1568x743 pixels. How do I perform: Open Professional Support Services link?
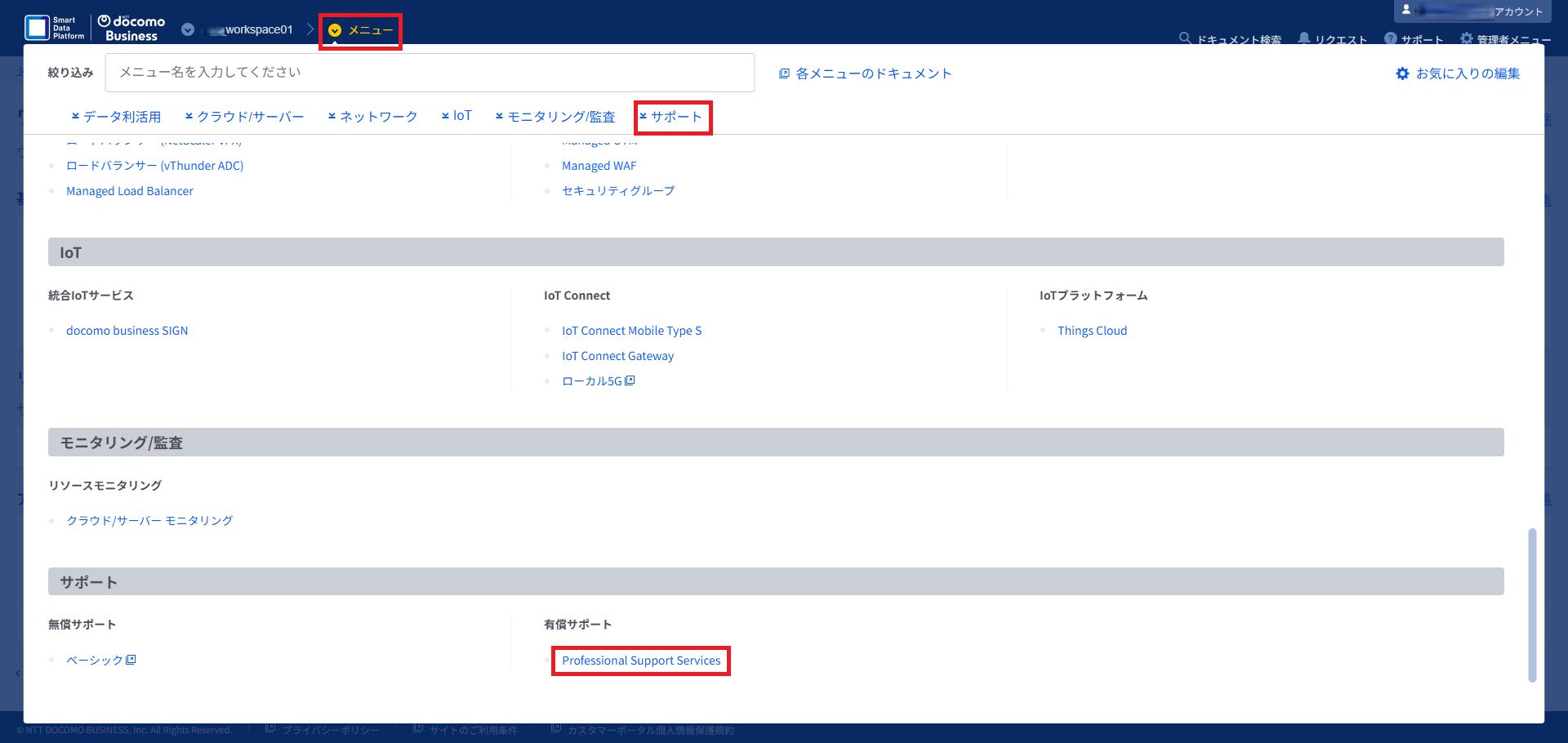[x=641, y=661]
